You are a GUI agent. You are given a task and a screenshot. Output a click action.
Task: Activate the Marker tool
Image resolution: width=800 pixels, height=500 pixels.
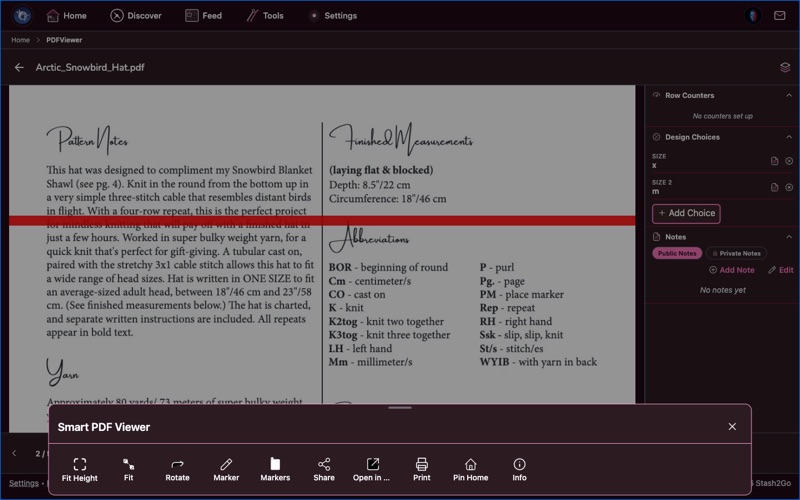coord(226,470)
